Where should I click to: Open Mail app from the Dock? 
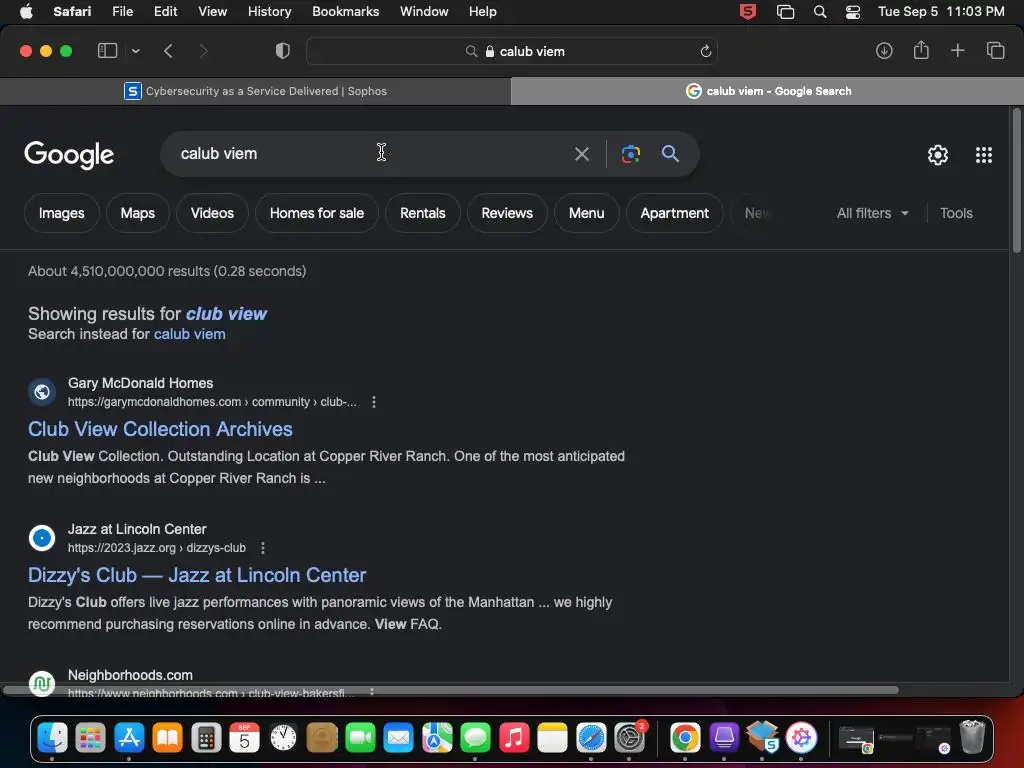[398, 738]
